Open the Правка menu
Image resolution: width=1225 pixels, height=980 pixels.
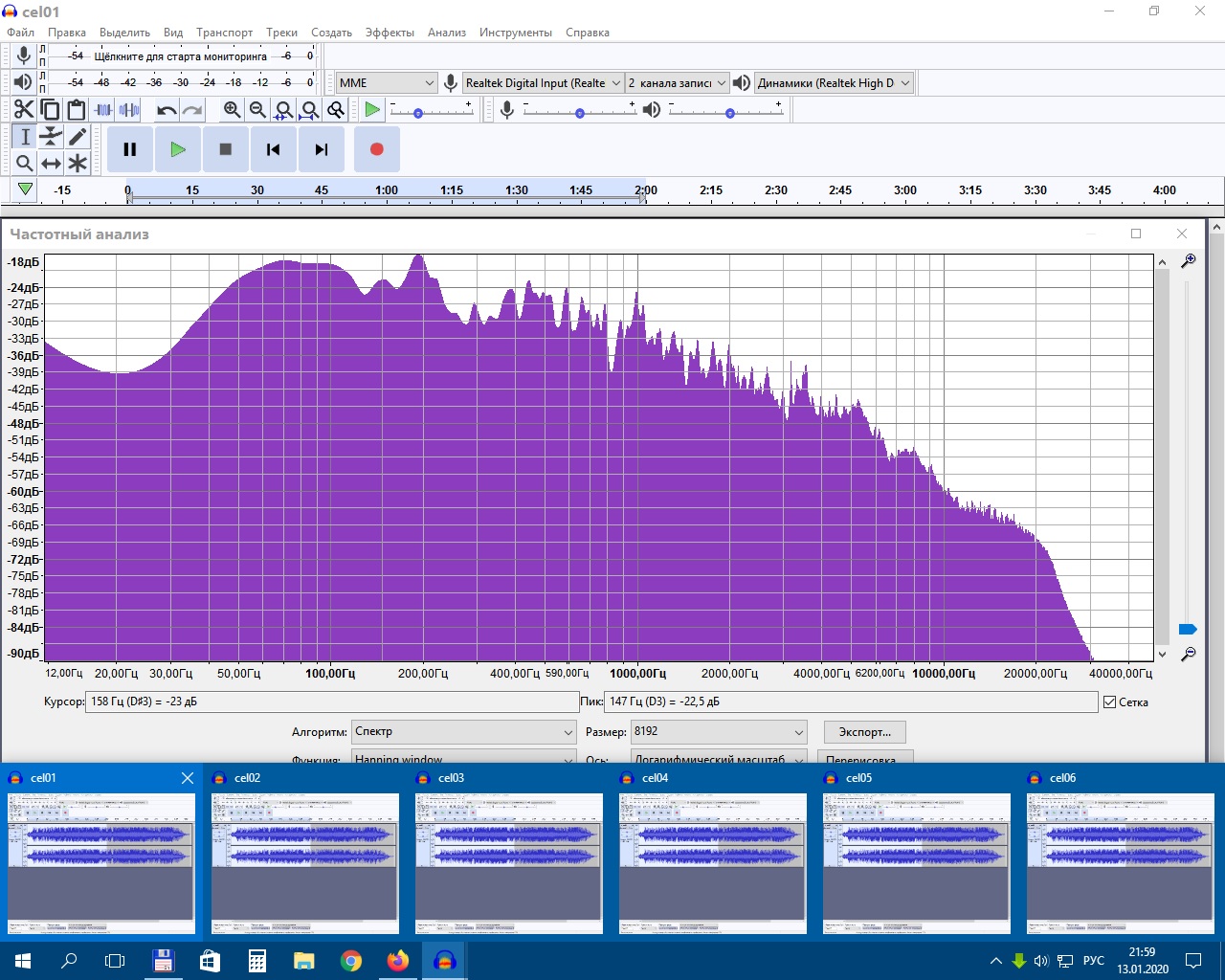click(67, 33)
